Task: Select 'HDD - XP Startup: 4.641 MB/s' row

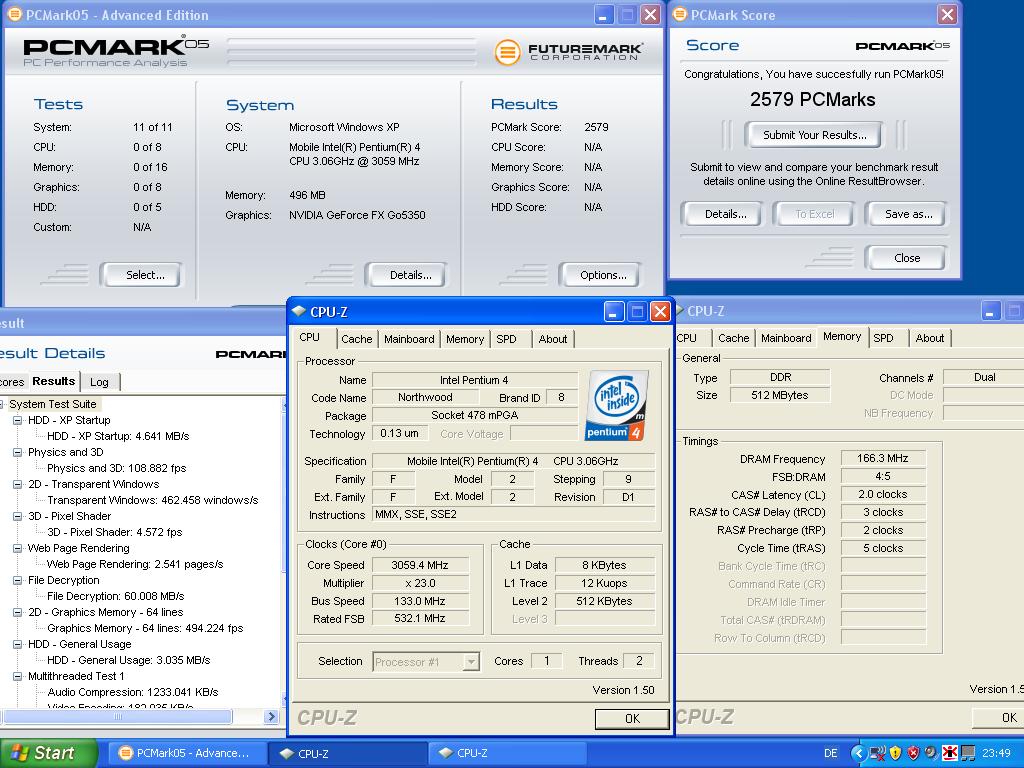Action: click(x=118, y=436)
